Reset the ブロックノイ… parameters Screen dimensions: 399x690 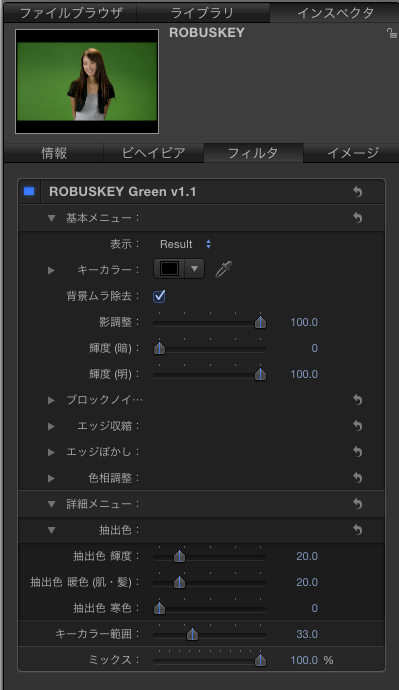pos(358,400)
